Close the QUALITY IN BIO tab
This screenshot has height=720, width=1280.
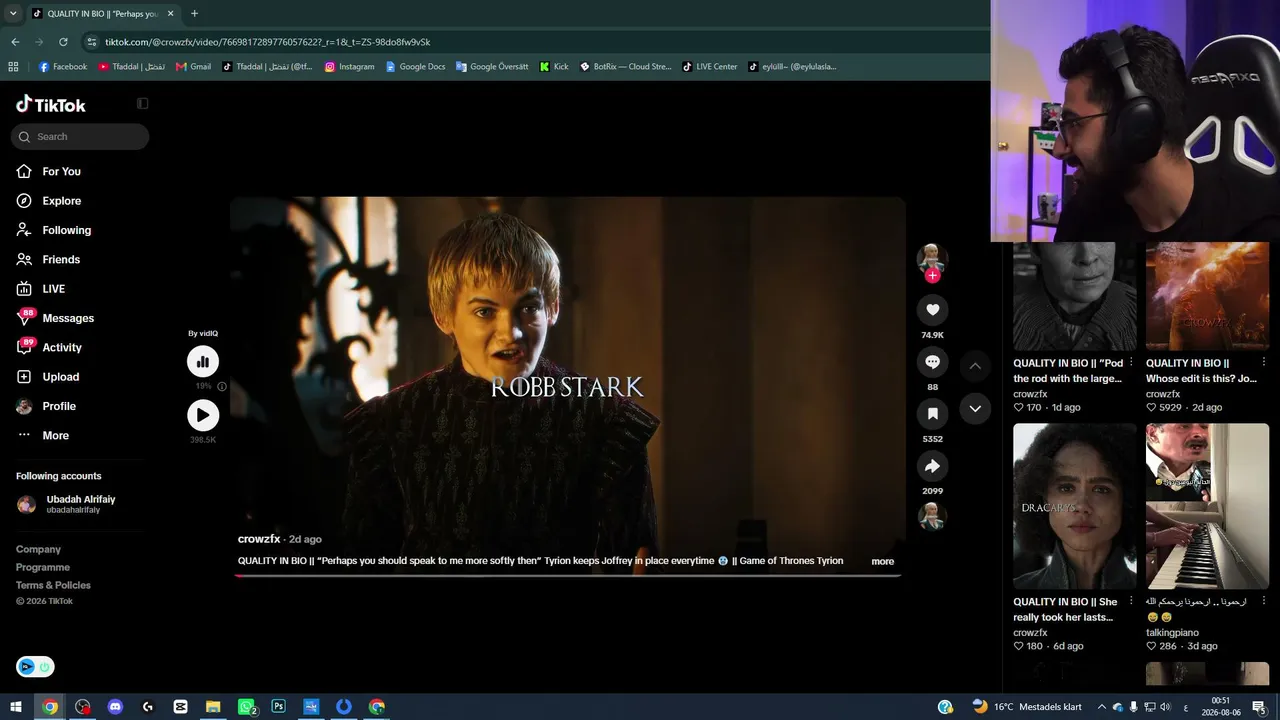pyautogui.click(x=170, y=14)
